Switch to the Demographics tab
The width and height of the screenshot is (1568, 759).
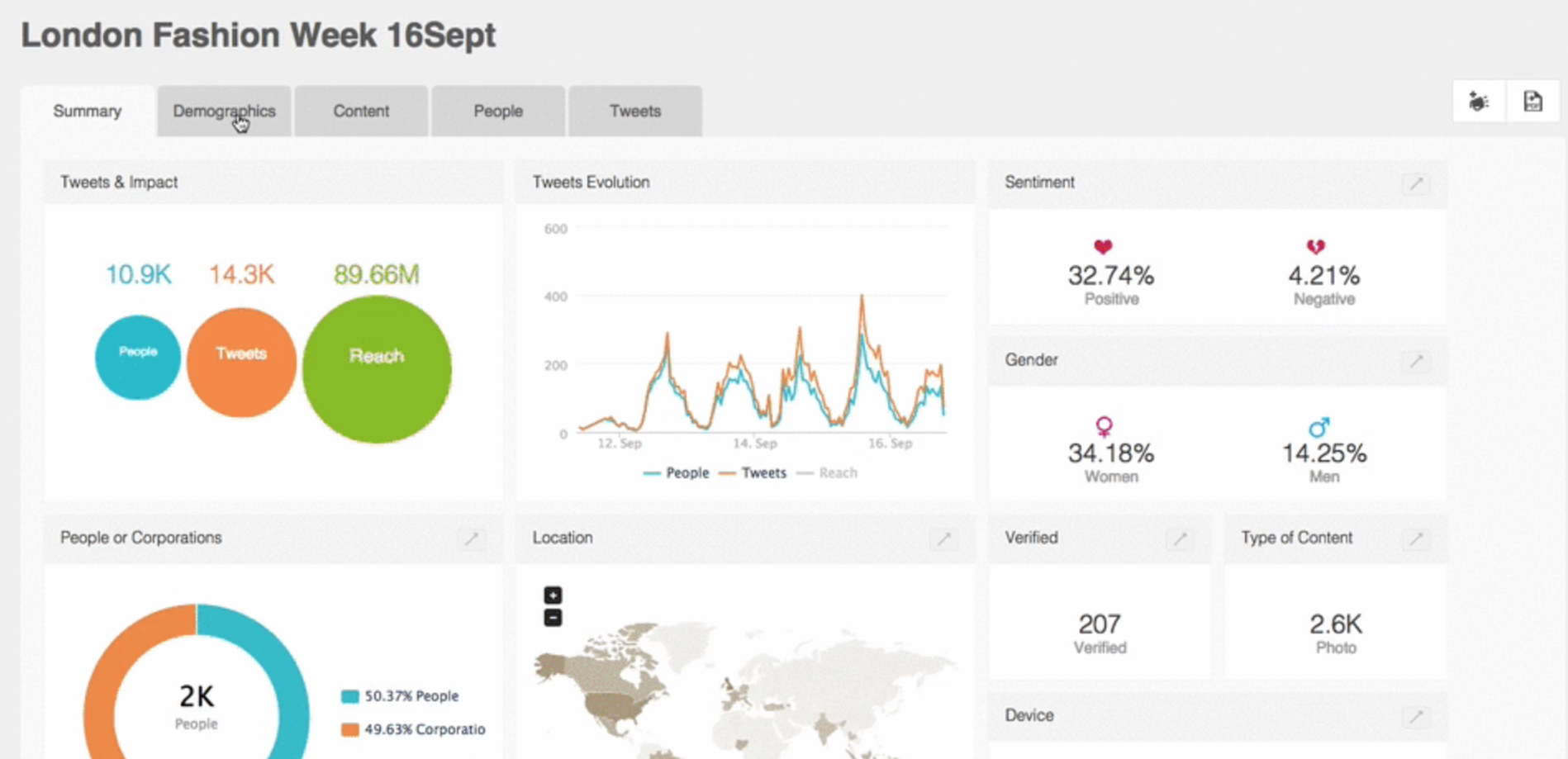[x=224, y=111]
